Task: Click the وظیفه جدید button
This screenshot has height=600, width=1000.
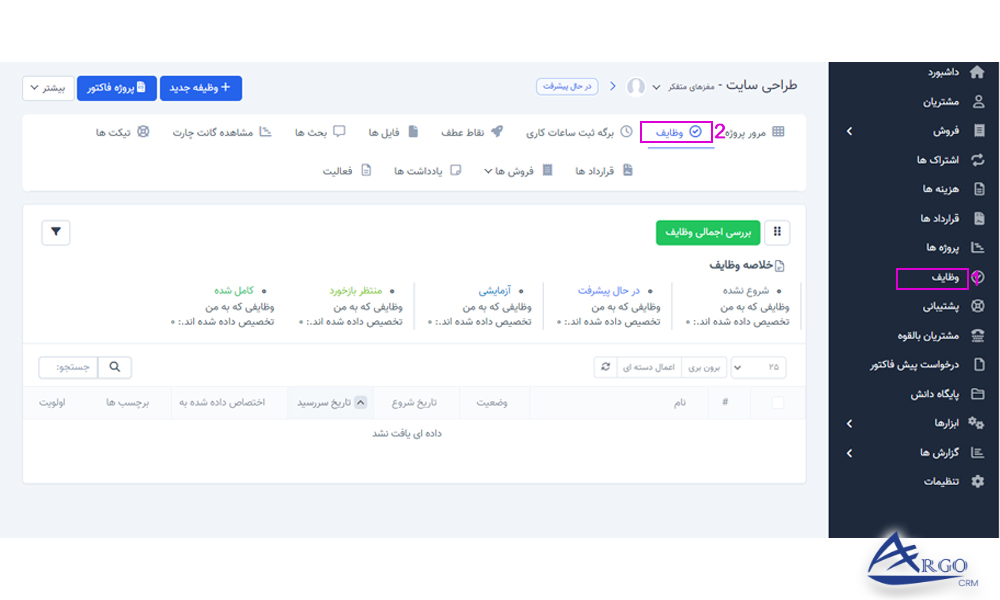Action: point(199,88)
